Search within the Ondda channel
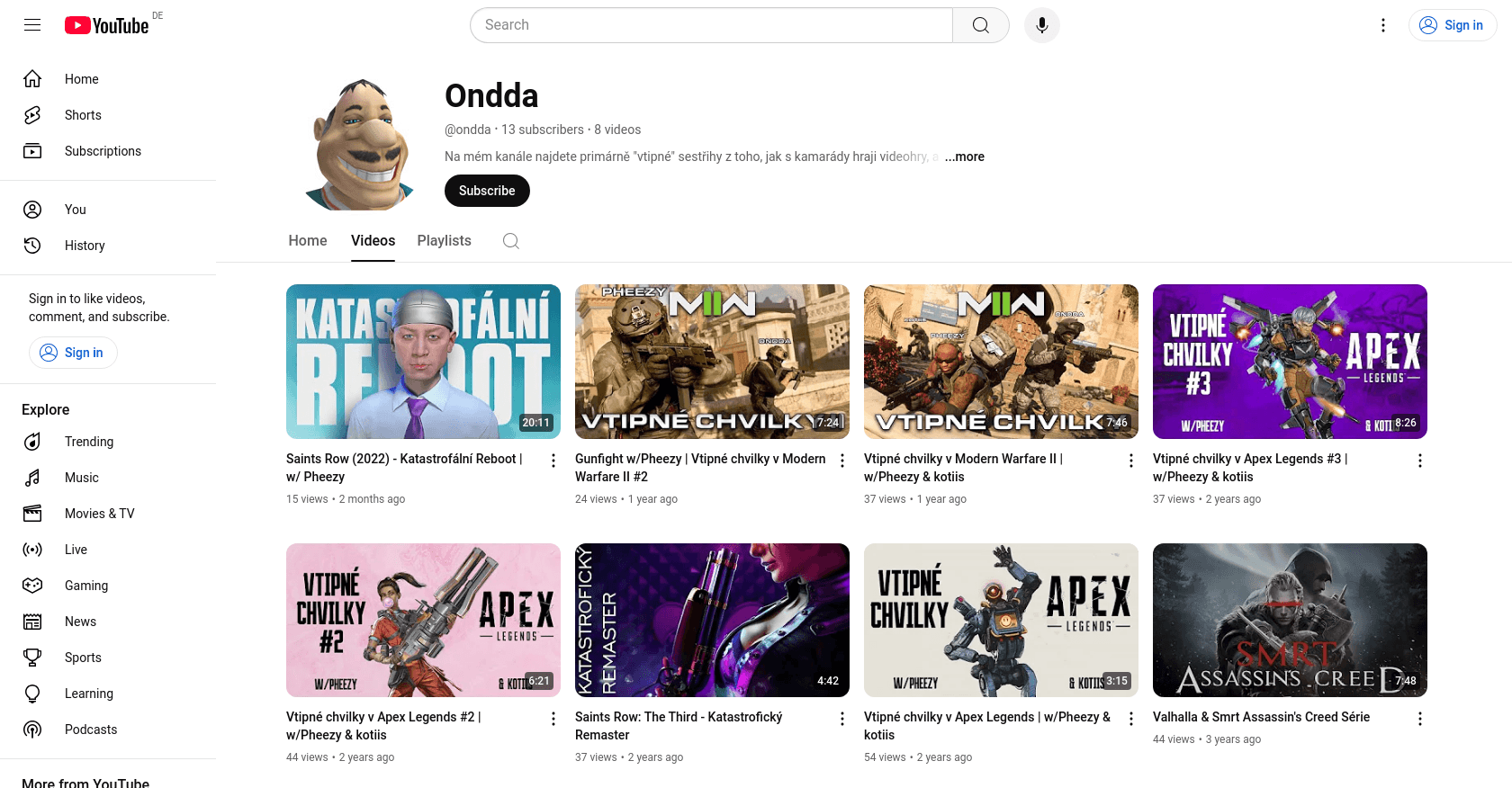This screenshot has width=1512, height=788. tap(511, 241)
